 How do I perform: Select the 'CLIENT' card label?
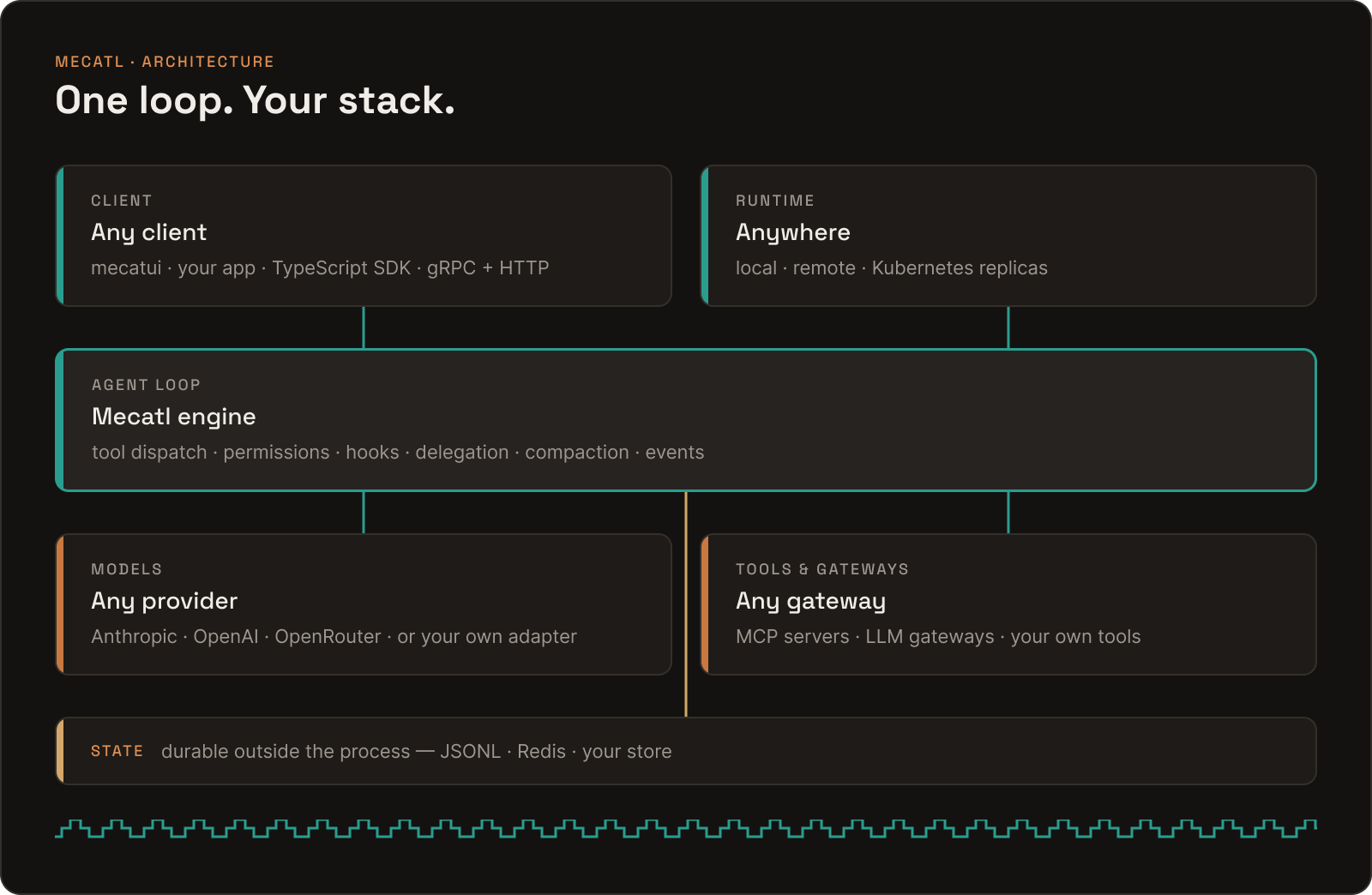pyautogui.click(x=122, y=201)
